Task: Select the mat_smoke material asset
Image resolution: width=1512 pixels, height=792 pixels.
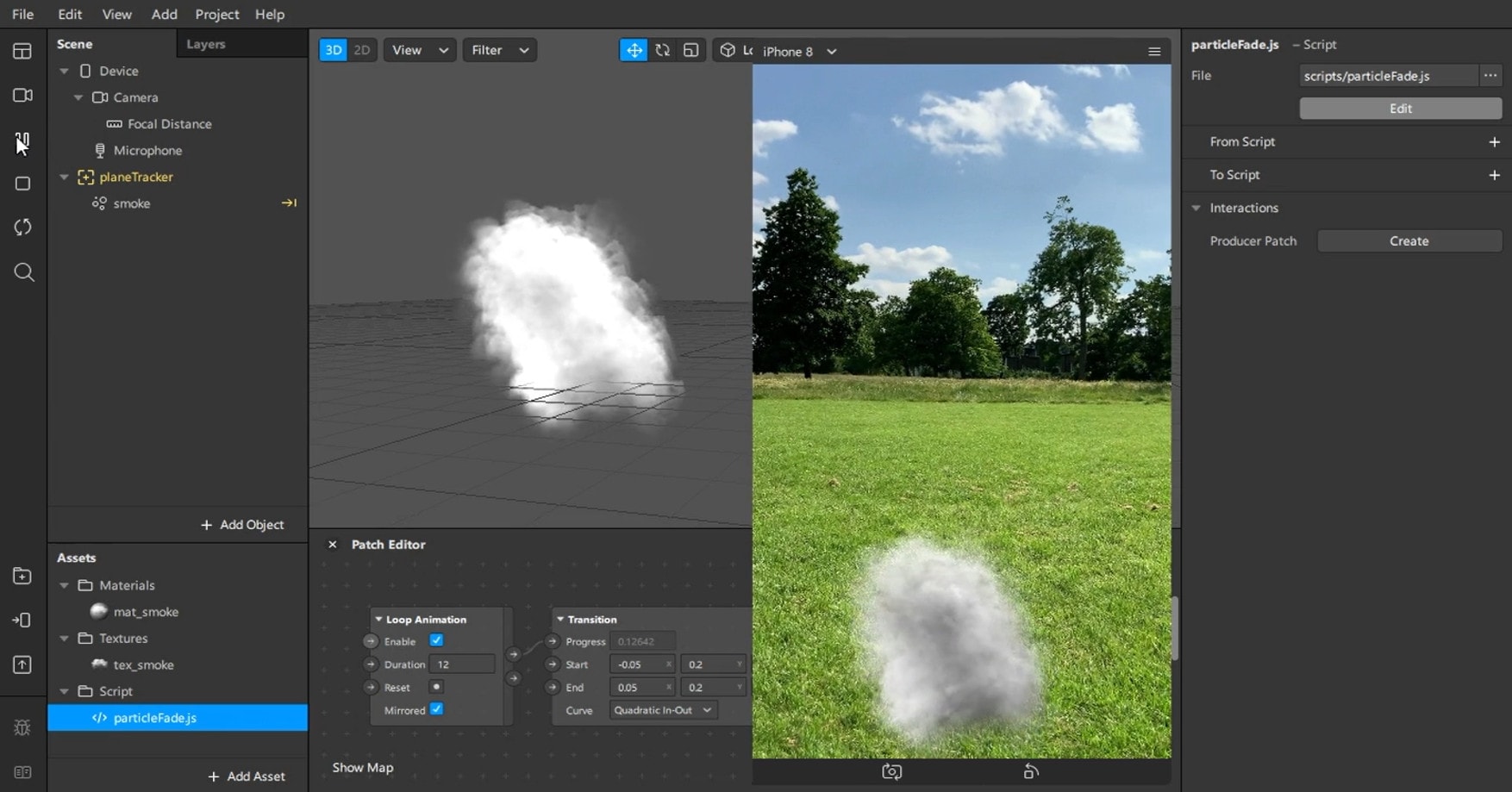Action: [x=146, y=612]
